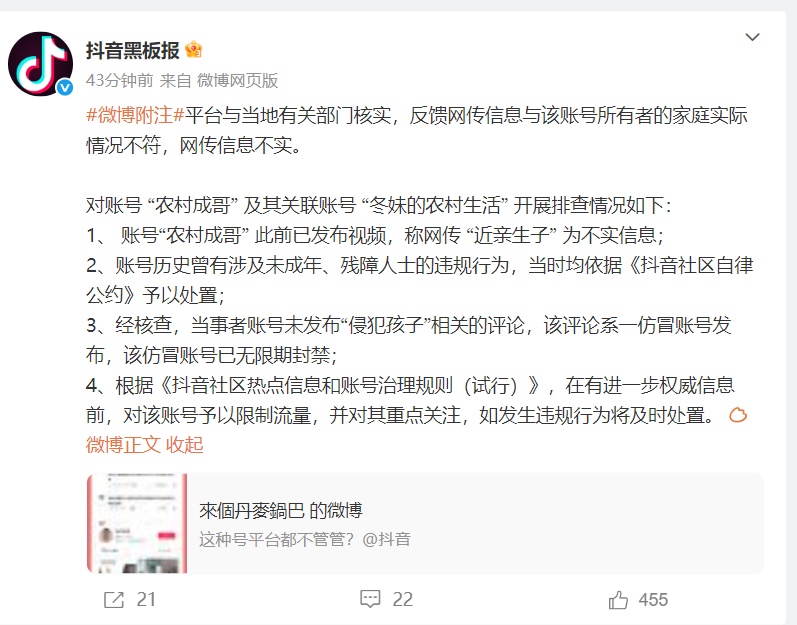The image size is (797, 625).
Task: Open the repost count 21
Action: 146,600
